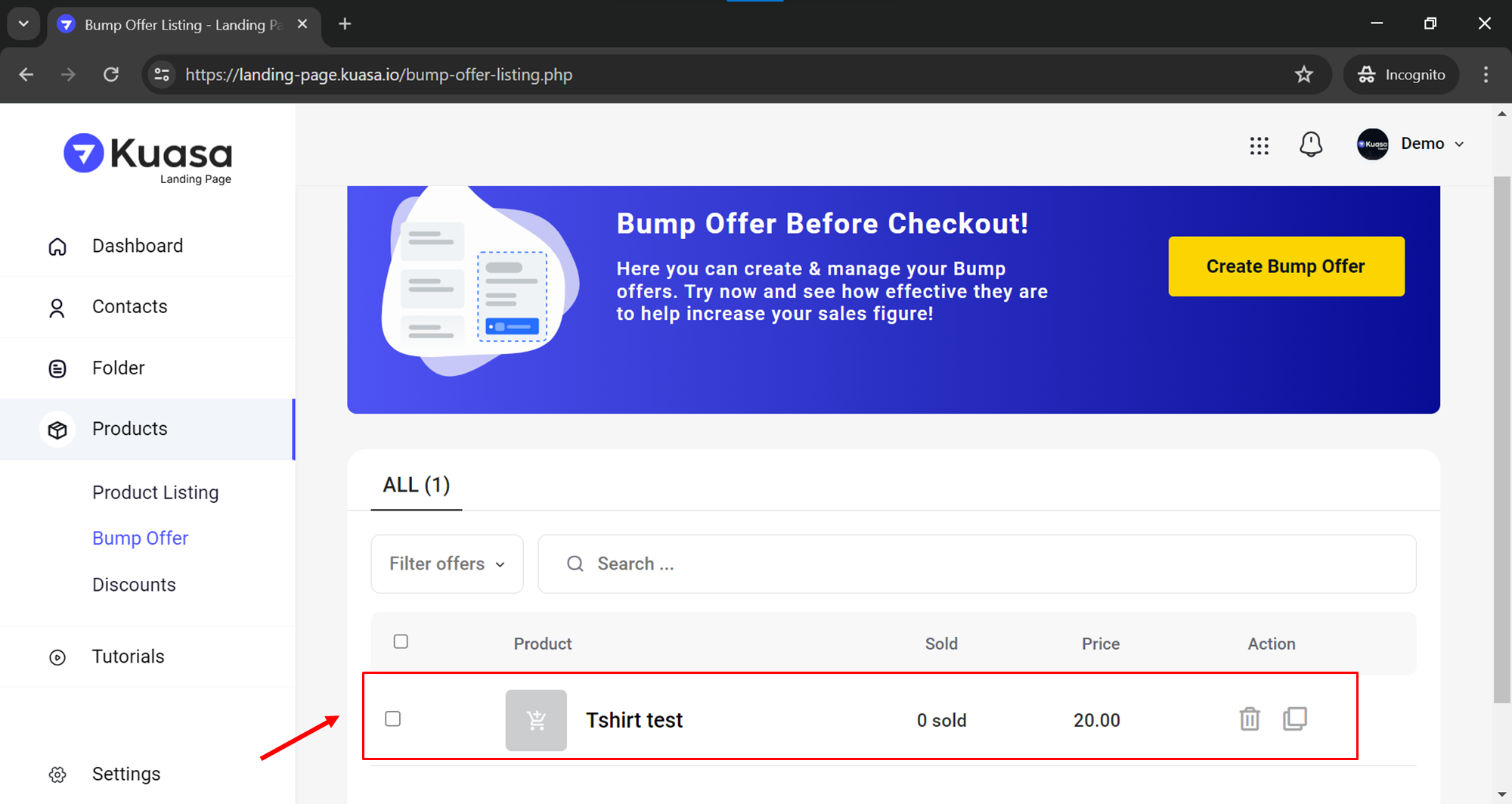This screenshot has height=804, width=1512.
Task: Open Chrome's three-dot menu
Action: click(1486, 74)
